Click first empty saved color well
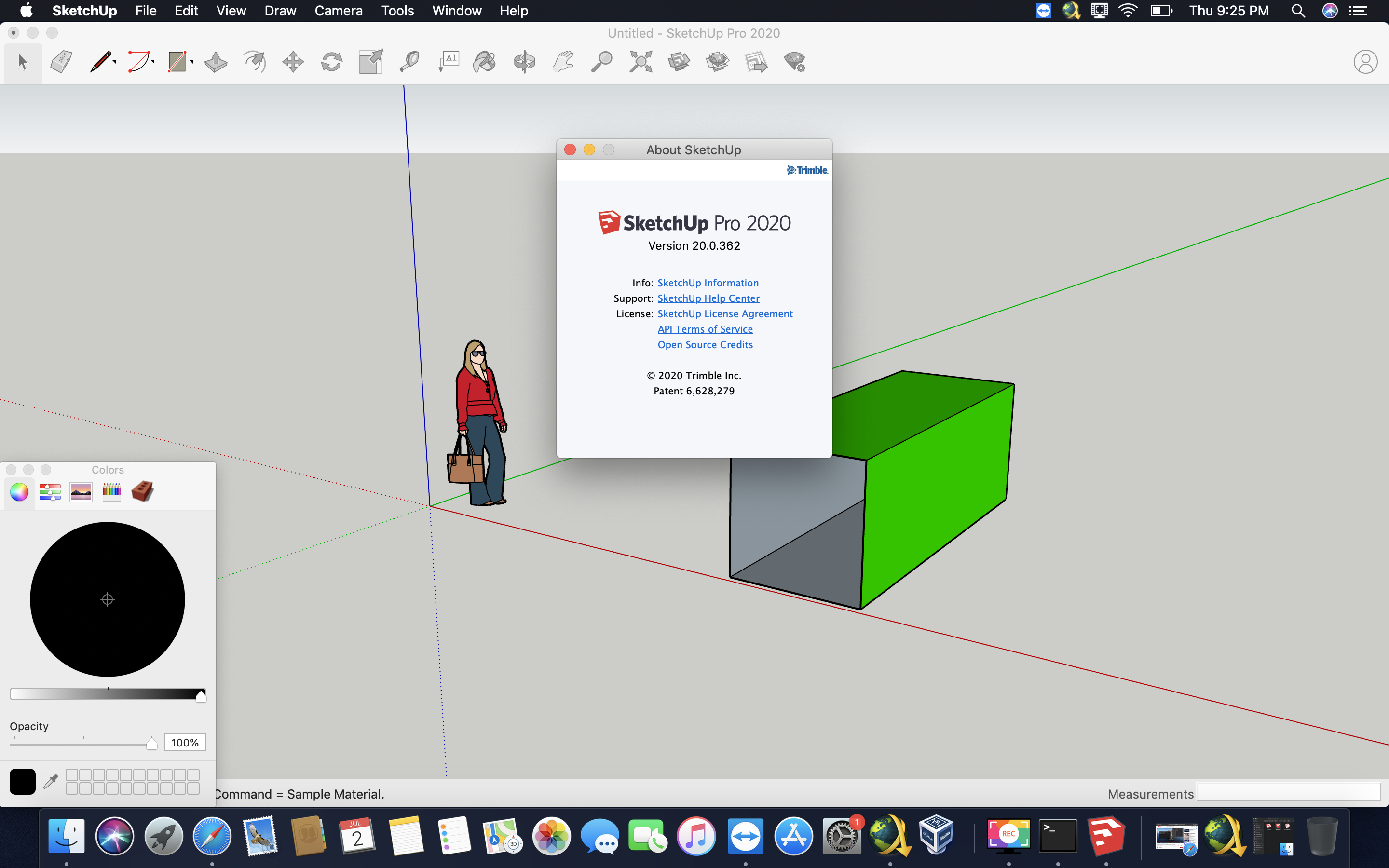The height and width of the screenshot is (868, 1389). pyautogui.click(x=72, y=774)
